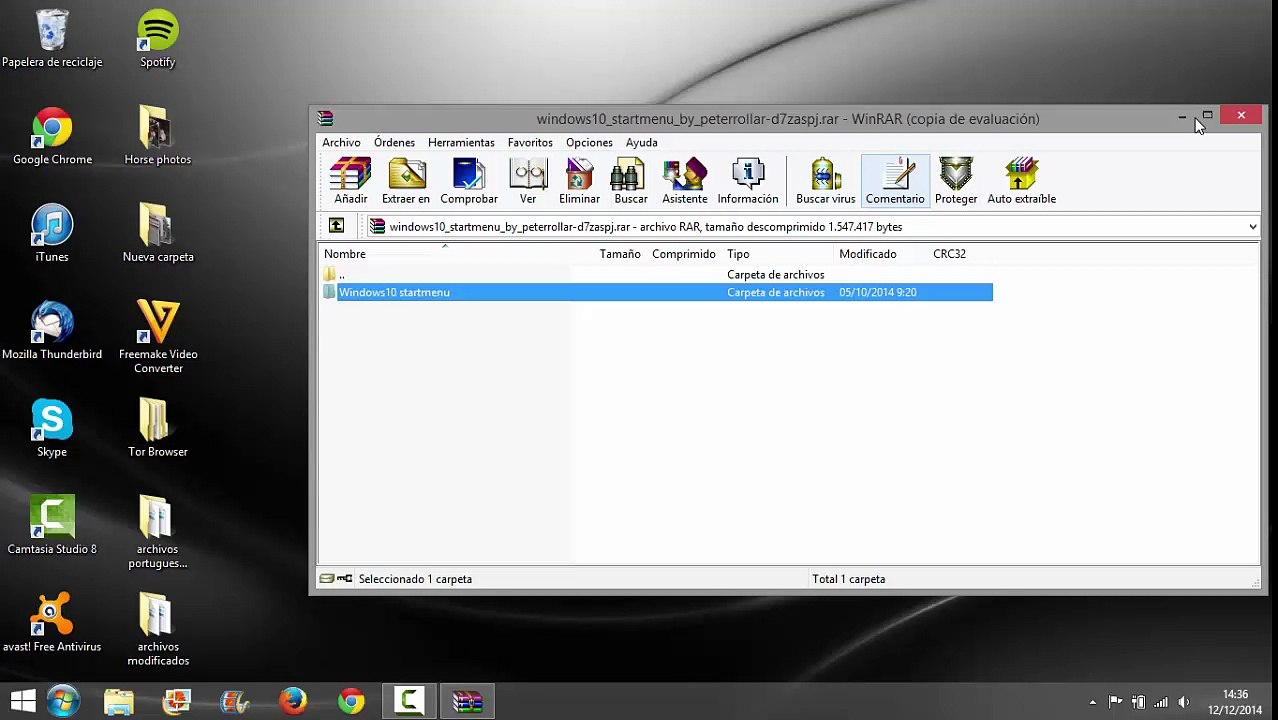Click the Auto extraíble toolbar icon

point(1021,181)
